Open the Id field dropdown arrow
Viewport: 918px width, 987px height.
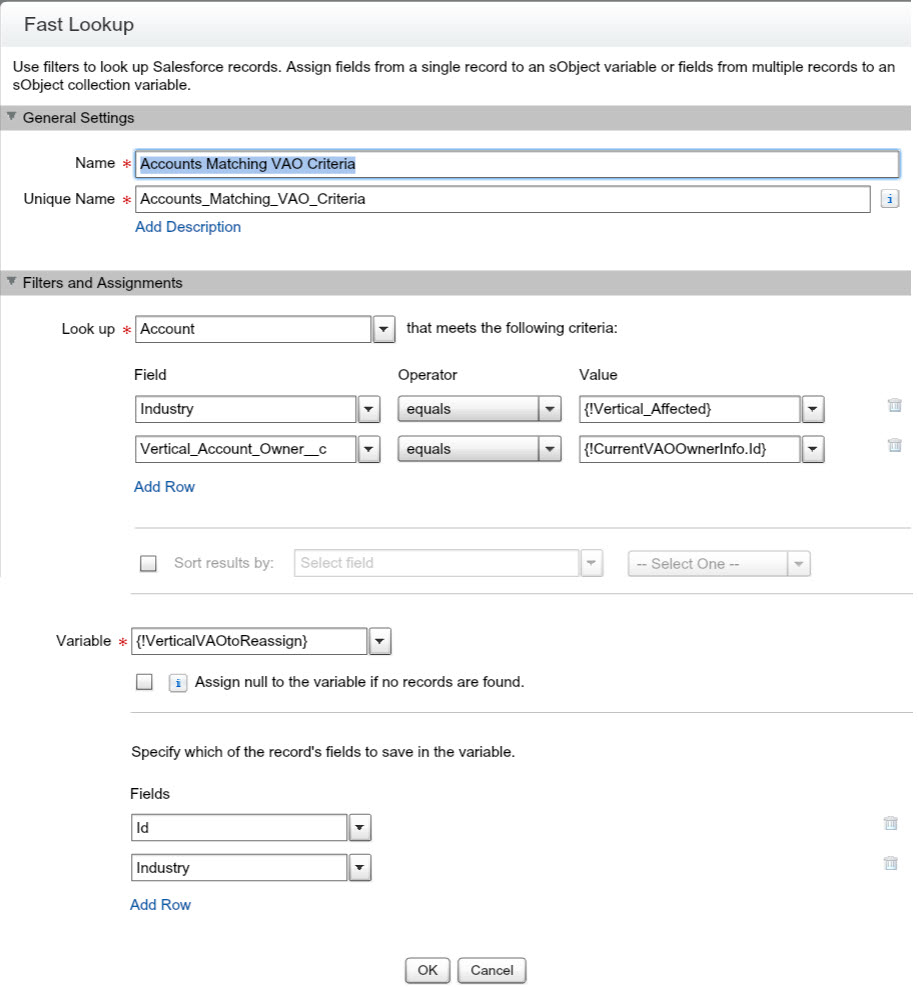pos(360,828)
